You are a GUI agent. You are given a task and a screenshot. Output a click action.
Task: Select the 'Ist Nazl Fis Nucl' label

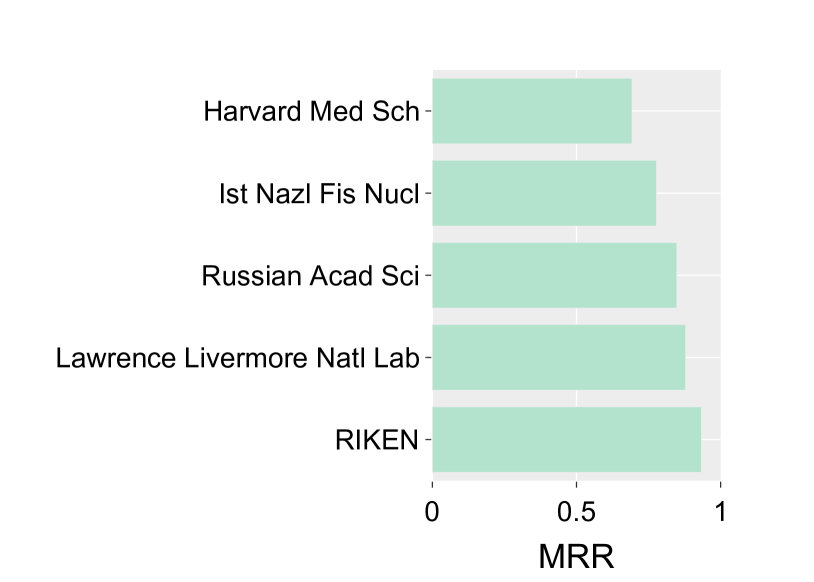coord(319,193)
